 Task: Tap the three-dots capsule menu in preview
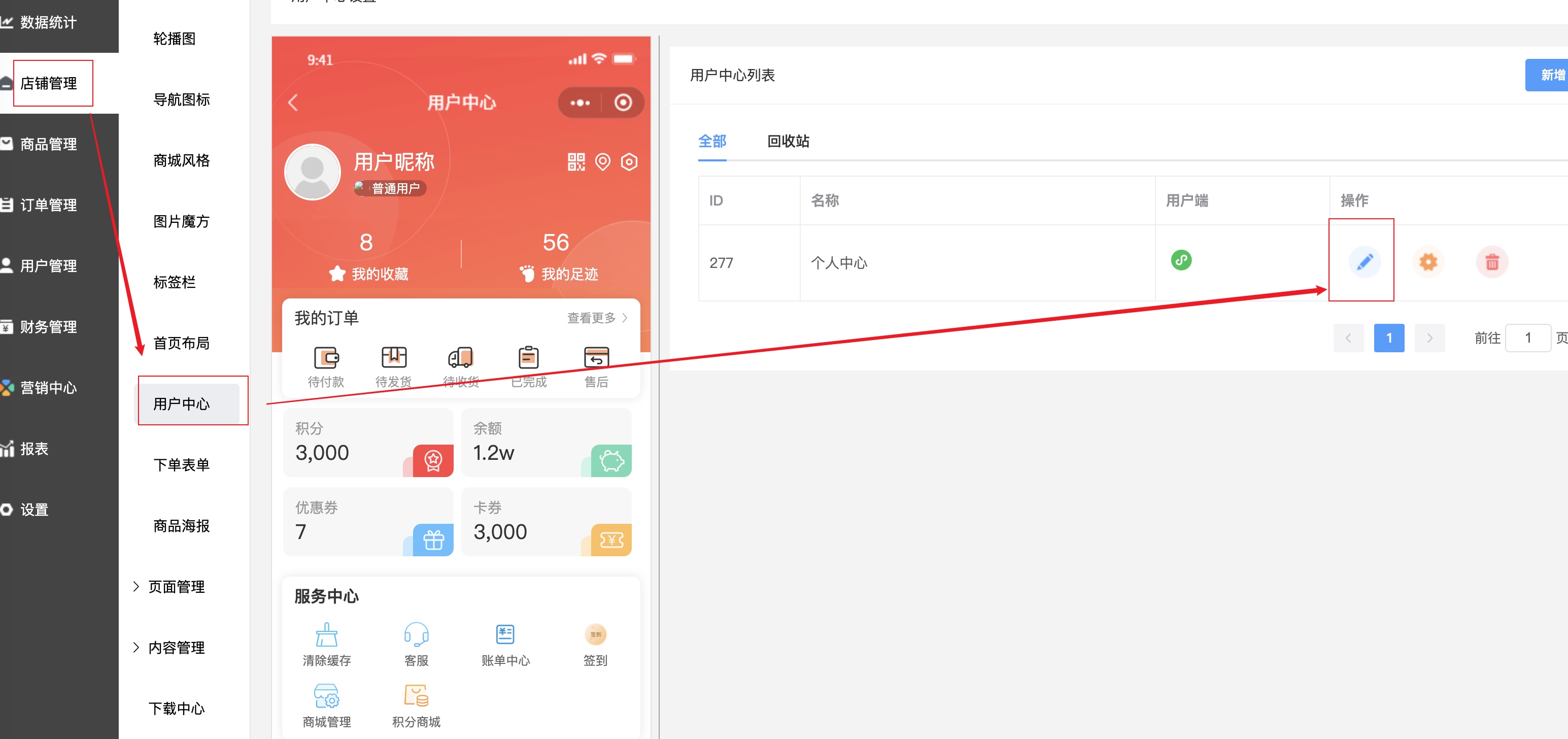tap(580, 102)
